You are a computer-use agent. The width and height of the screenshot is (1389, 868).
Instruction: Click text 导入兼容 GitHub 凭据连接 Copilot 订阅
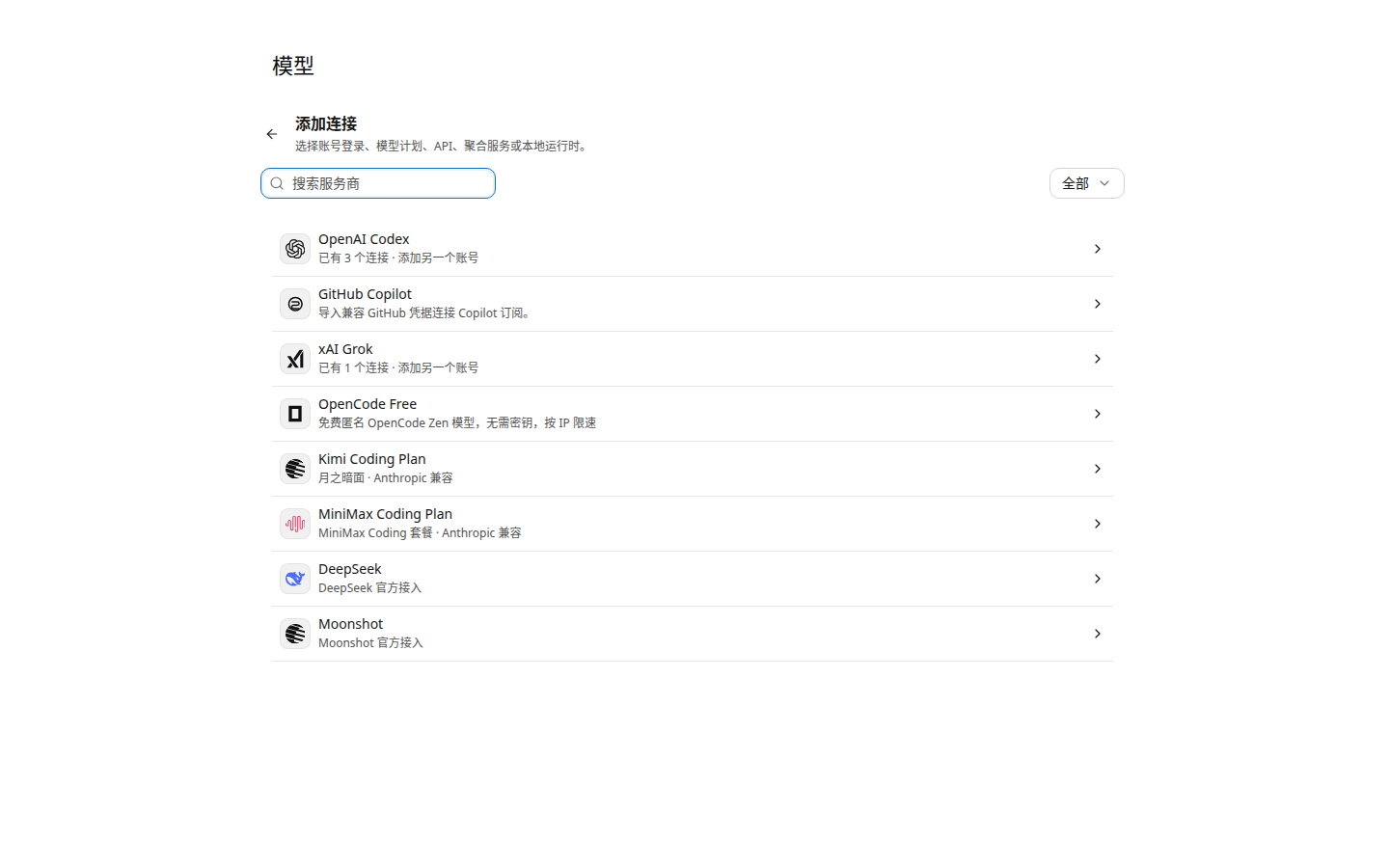click(423, 312)
